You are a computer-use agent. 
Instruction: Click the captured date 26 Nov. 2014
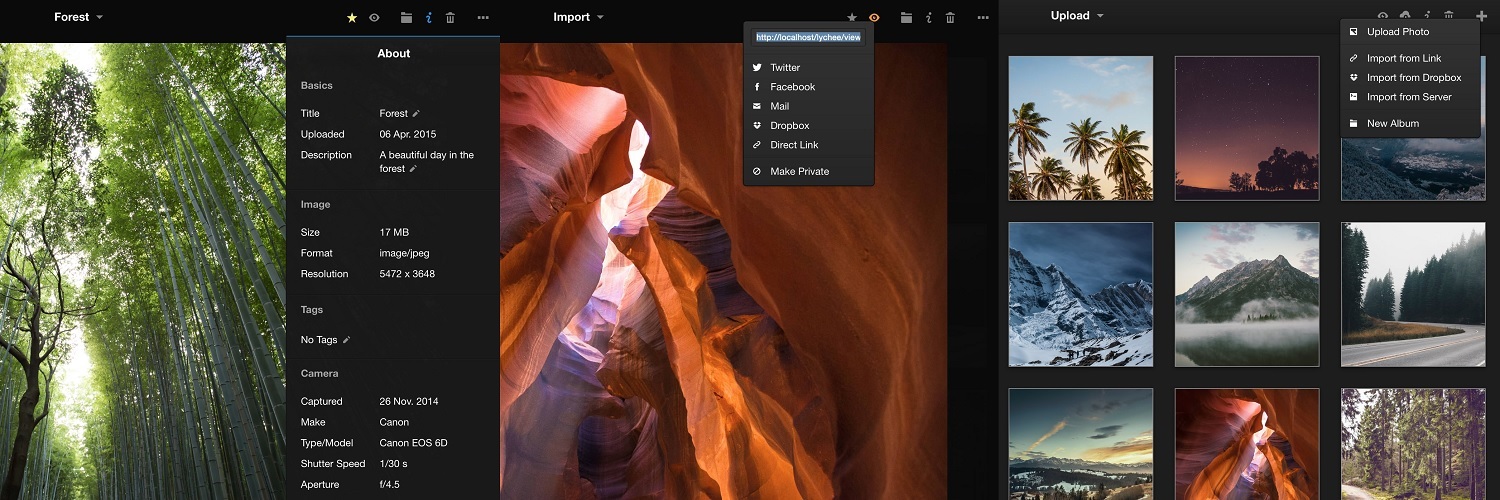point(410,402)
